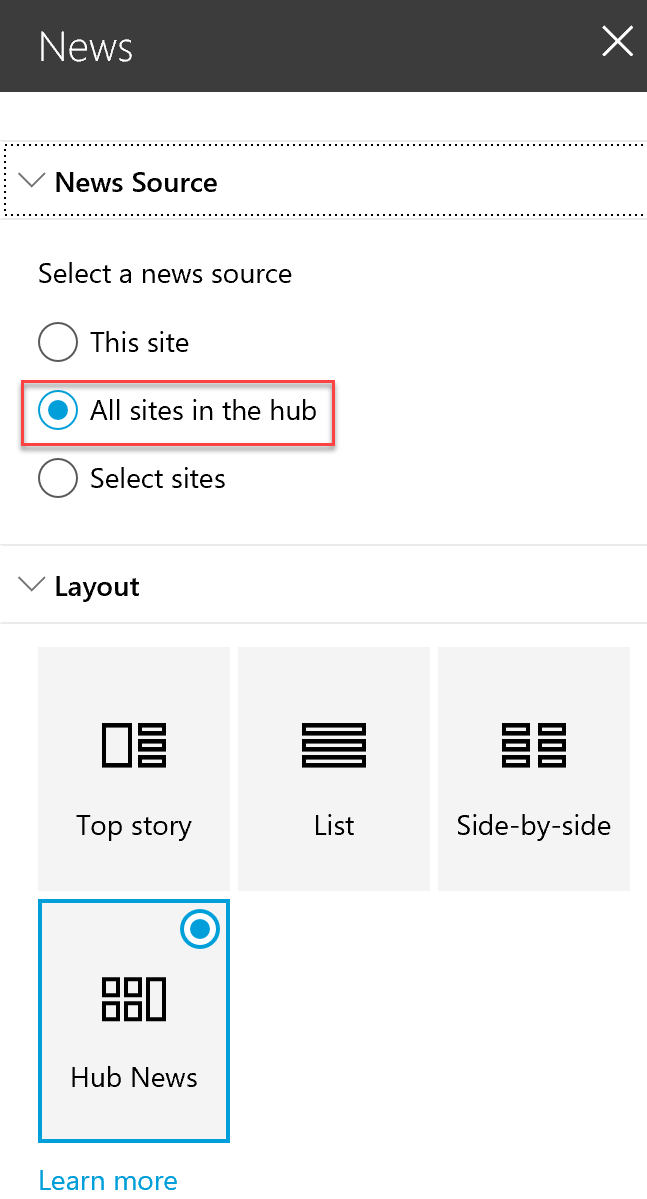
Task: Click the "This site" option text
Action: coord(139,342)
